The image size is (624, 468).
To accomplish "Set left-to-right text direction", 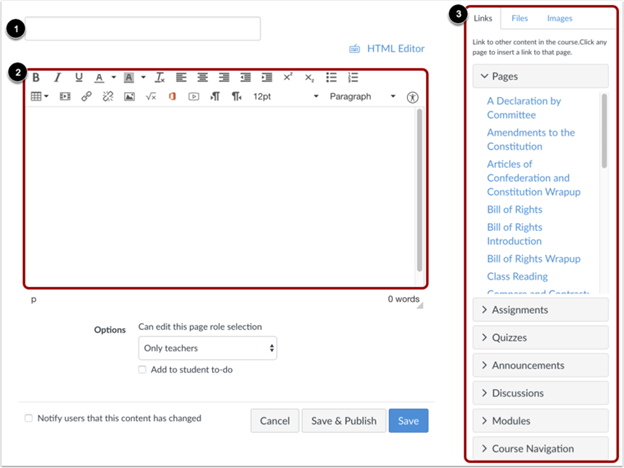I will (215, 96).
